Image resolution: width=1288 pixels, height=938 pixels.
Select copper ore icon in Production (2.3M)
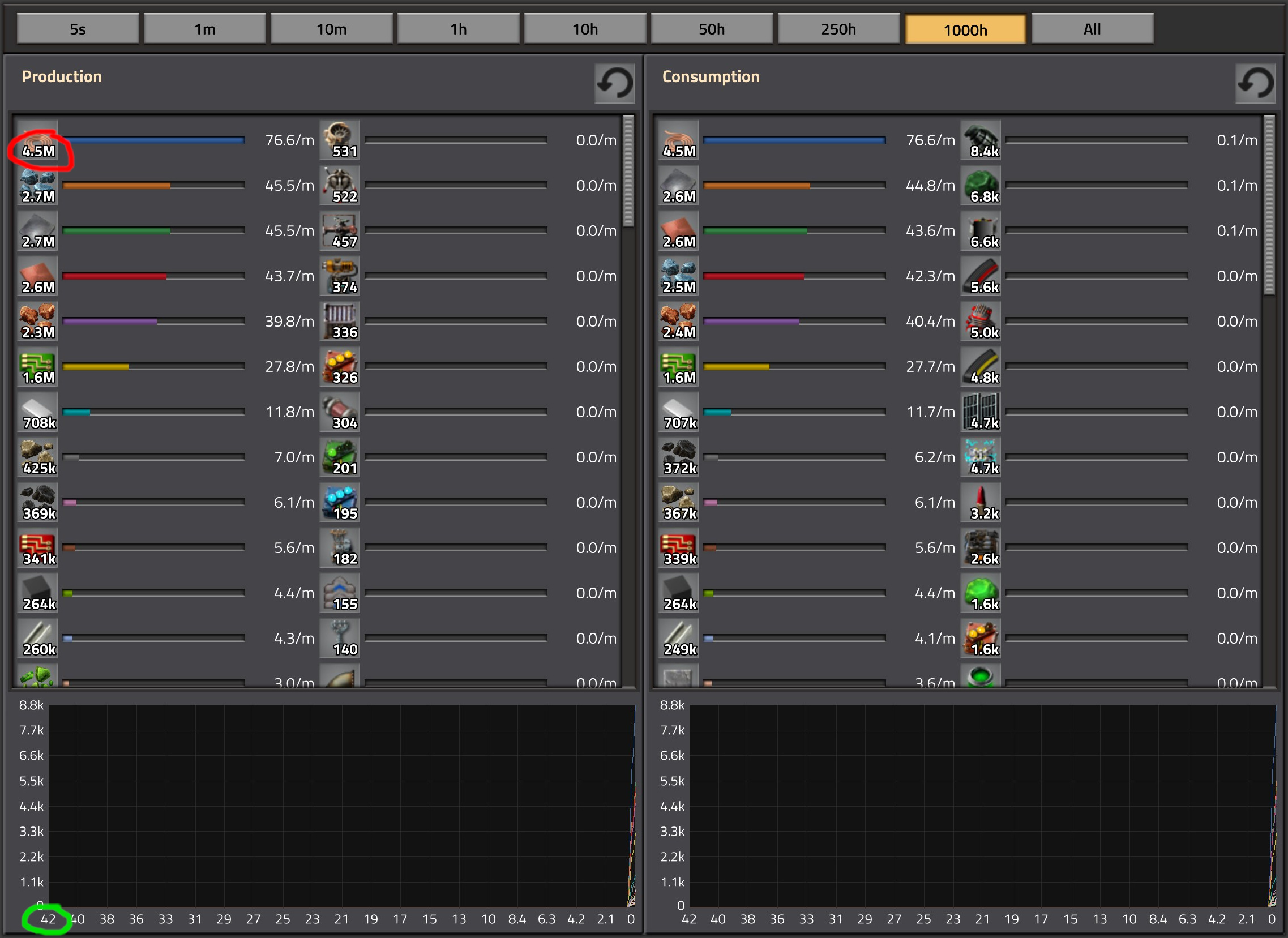coord(37,322)
